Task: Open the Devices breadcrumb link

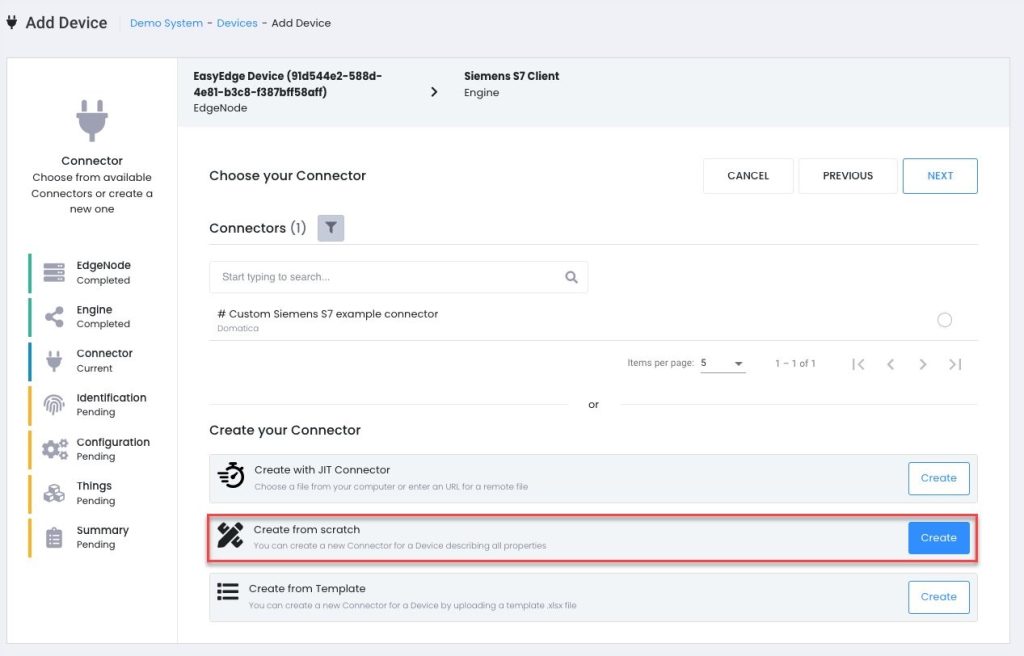Action: click(x=237, y=23)
